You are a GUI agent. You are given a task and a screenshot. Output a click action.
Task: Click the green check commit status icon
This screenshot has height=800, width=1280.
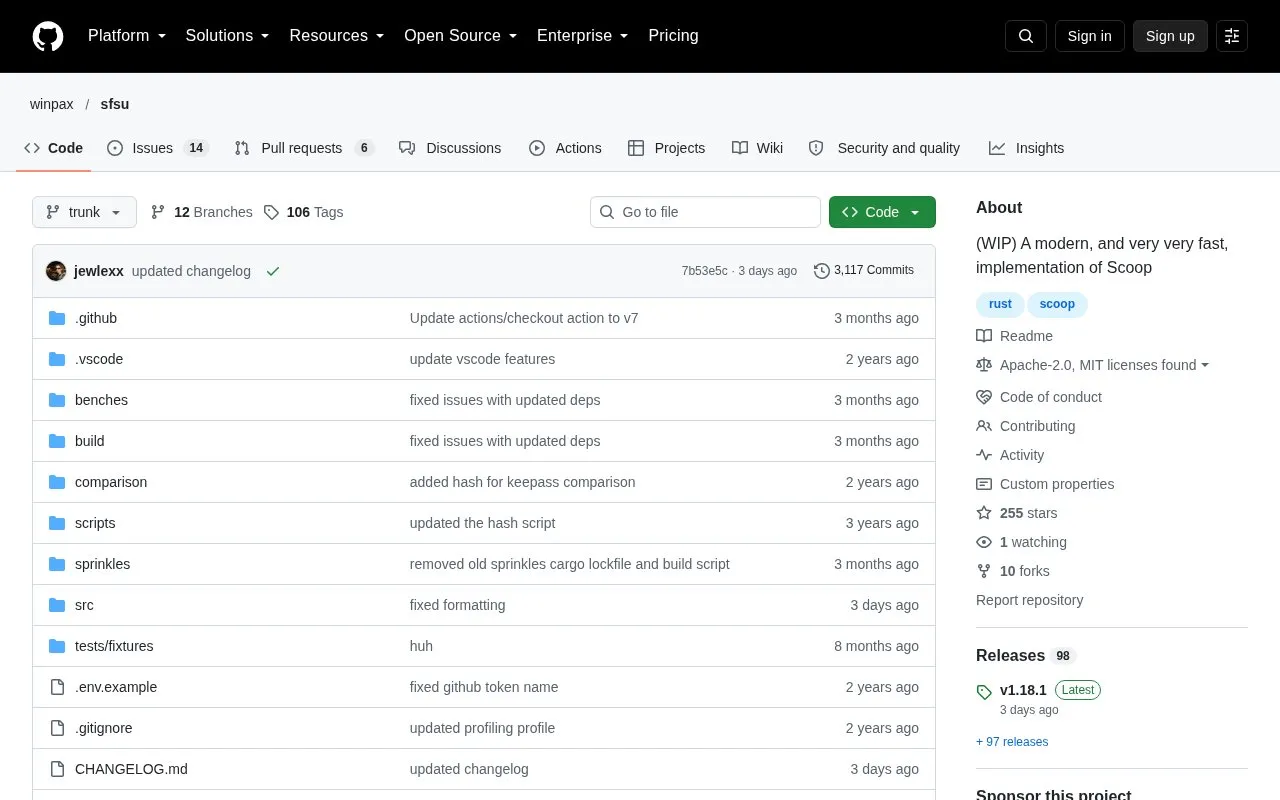tap(273, 271)
